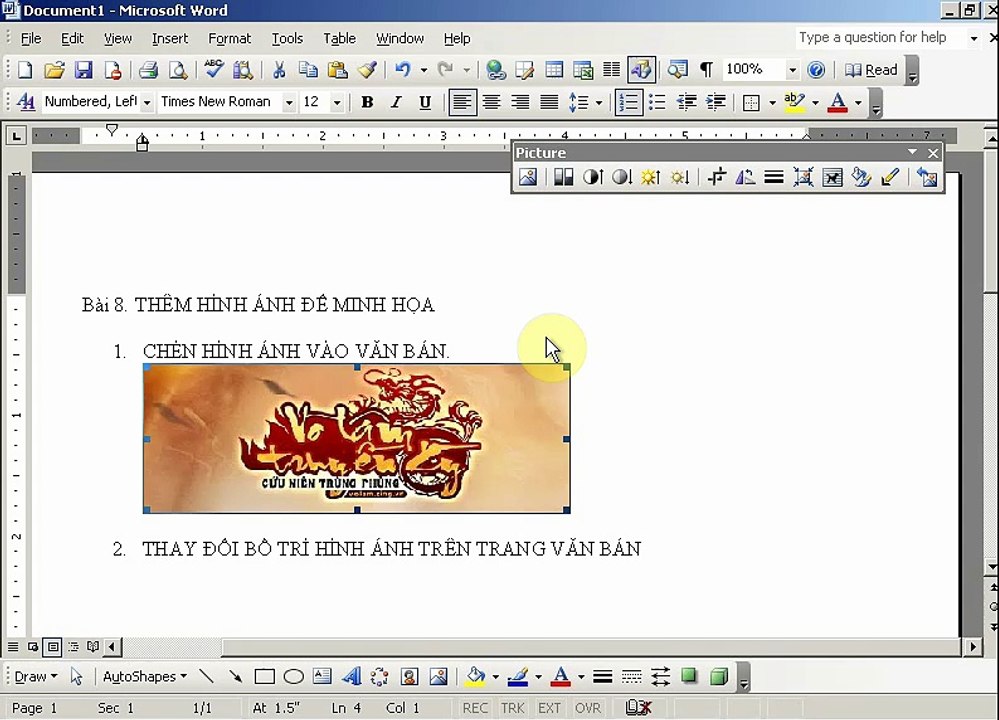999x720 pixels.
Task: Open the Edit menu
Action: click(72, 38)
